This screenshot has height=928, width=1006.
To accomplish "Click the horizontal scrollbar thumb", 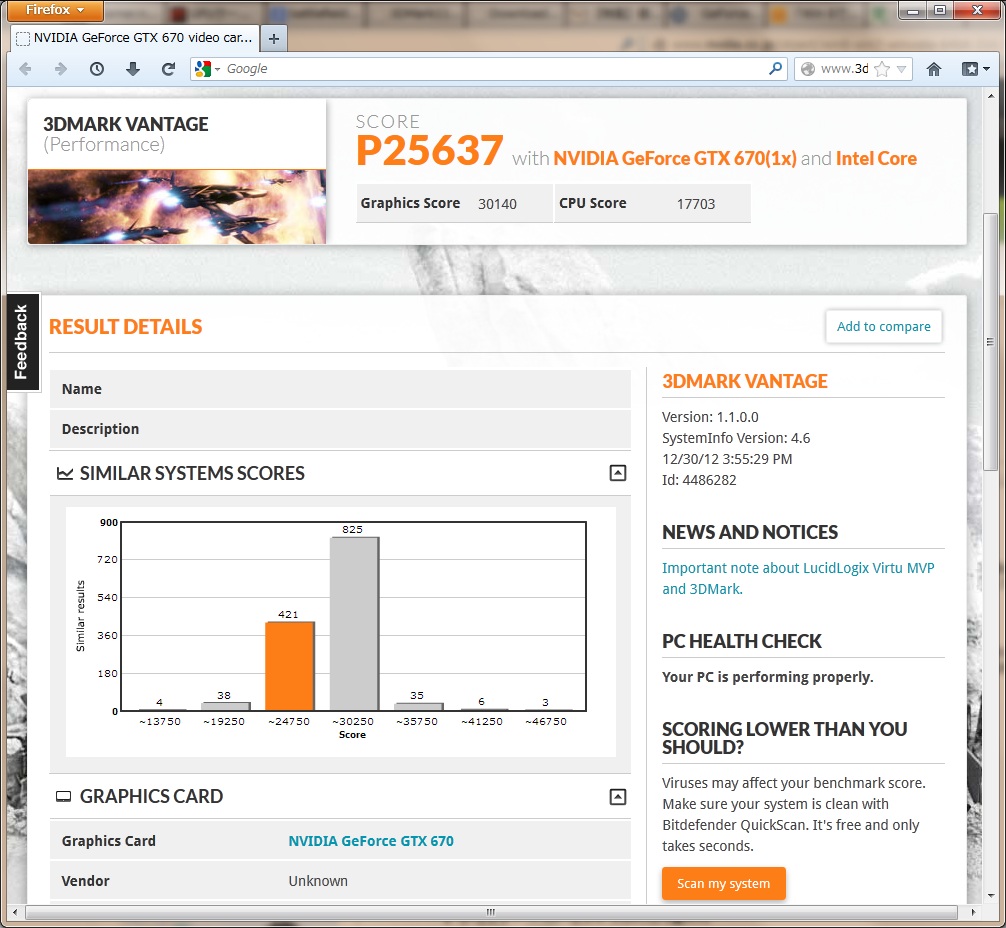I will click(x=491, y=912).
